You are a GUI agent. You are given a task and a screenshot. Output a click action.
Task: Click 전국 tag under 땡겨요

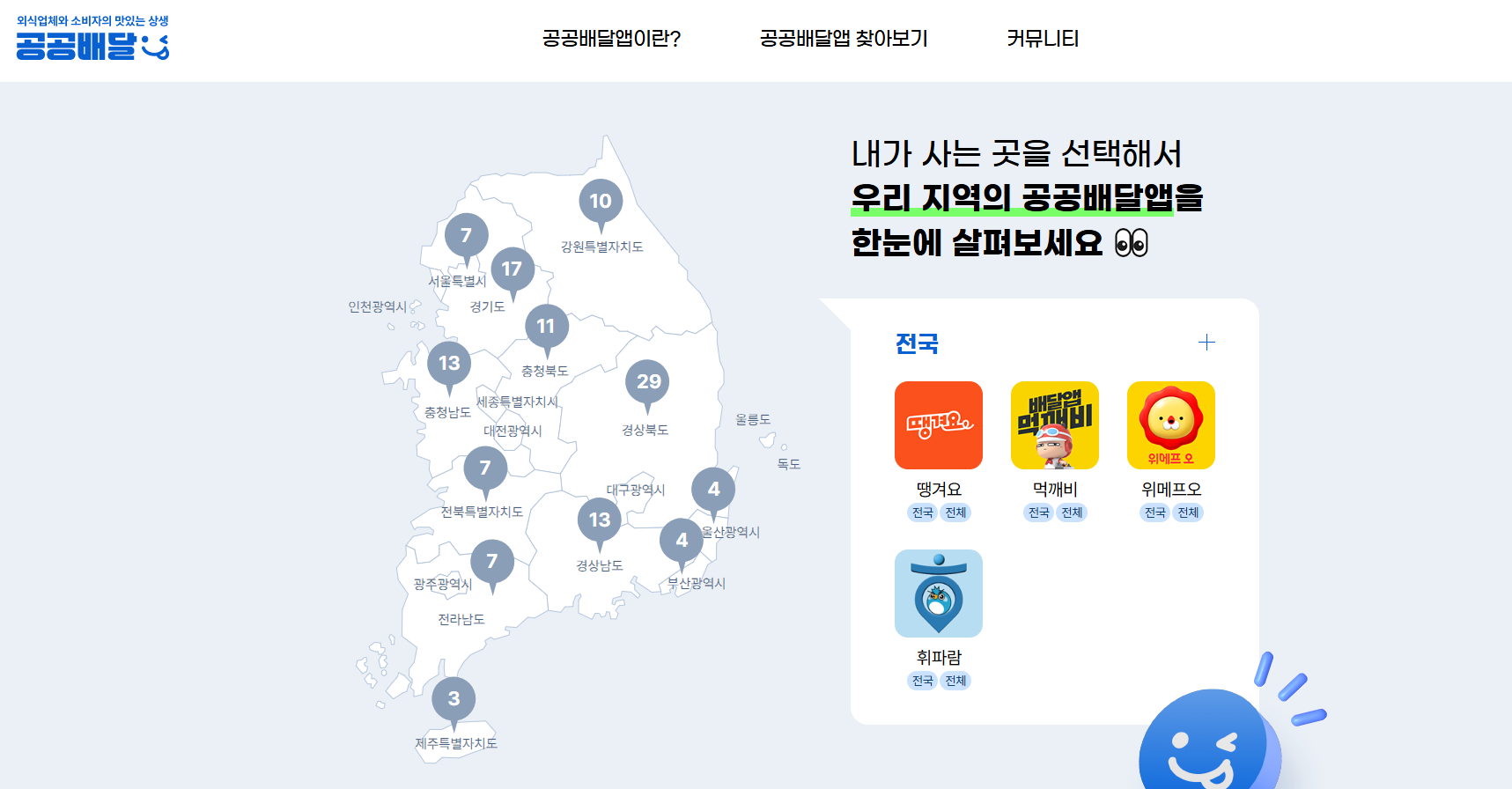[x=922, y=512]
